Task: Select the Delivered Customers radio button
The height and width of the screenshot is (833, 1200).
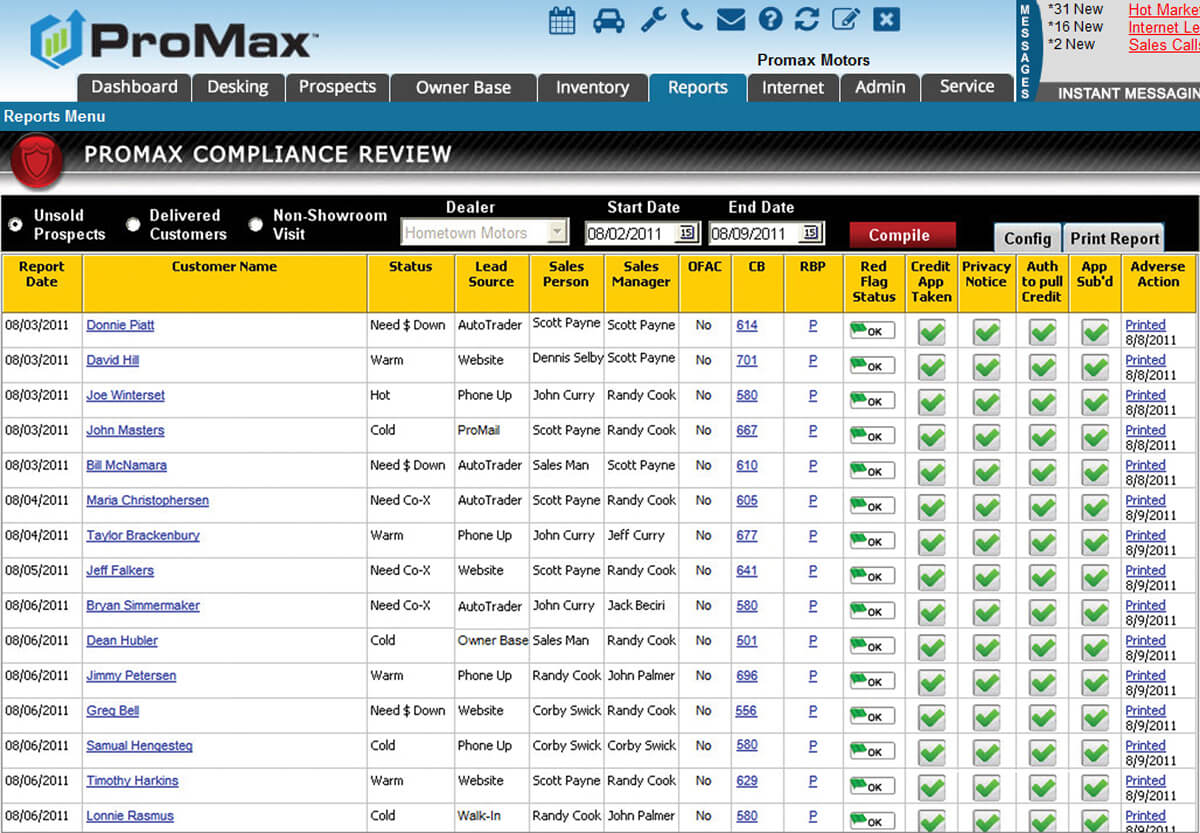Action: (133, 224)
